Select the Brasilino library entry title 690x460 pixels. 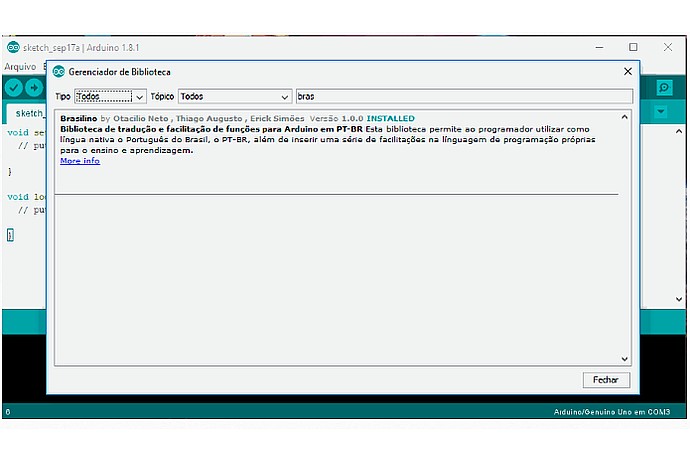click(x=78, y=118)
